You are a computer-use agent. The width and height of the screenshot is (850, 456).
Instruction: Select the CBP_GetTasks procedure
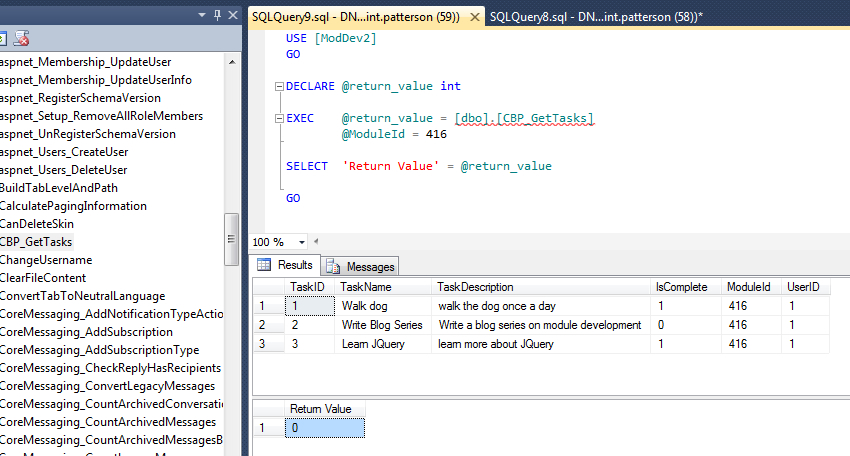click(36, 242)
